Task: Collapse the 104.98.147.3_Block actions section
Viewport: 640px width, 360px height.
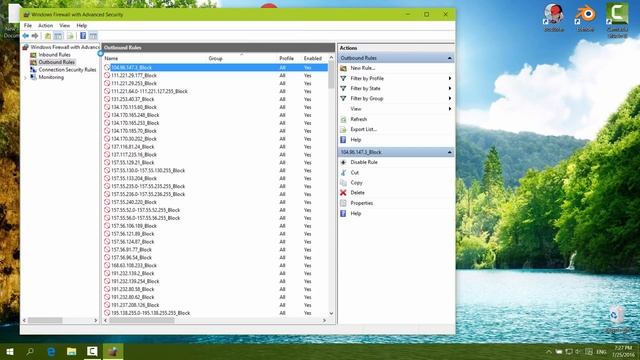Action: pos(449,152)
